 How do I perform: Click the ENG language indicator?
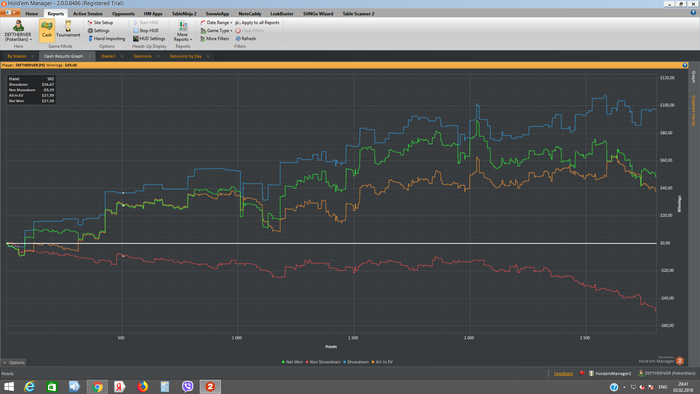(663, 387)
